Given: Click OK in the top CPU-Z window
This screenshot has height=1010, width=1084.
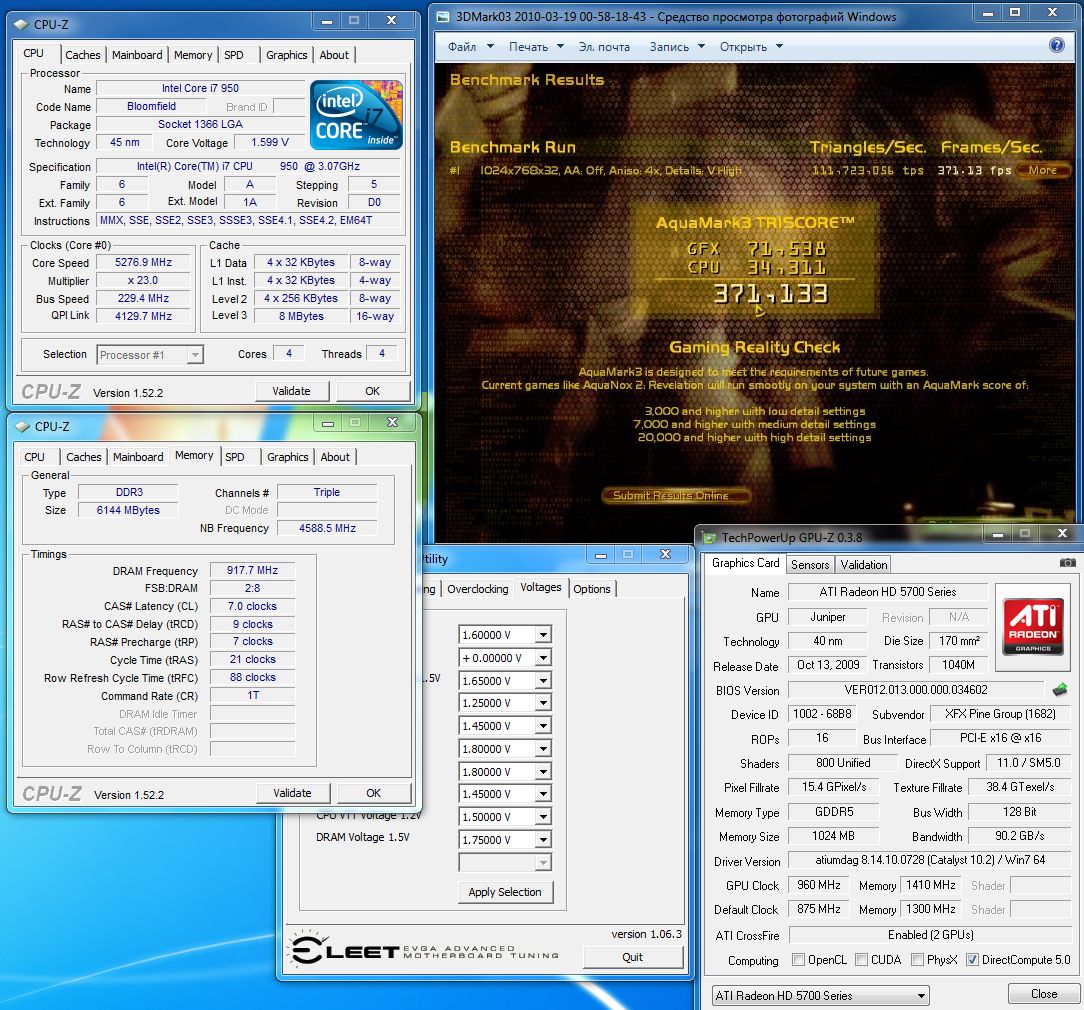Looking at the screenshot, I should pyautogui.click(x=373, y=391).
